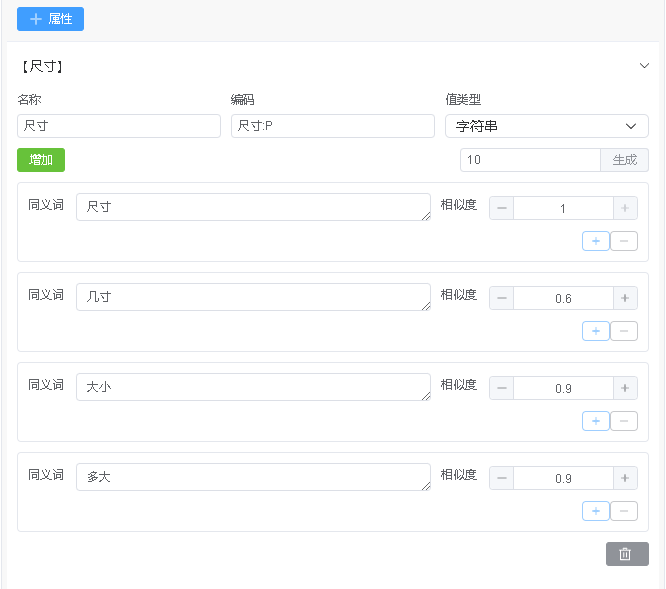Focus the 编码 input field
Image resolution: width=666 pixels, height=589 pixels.
332,126
